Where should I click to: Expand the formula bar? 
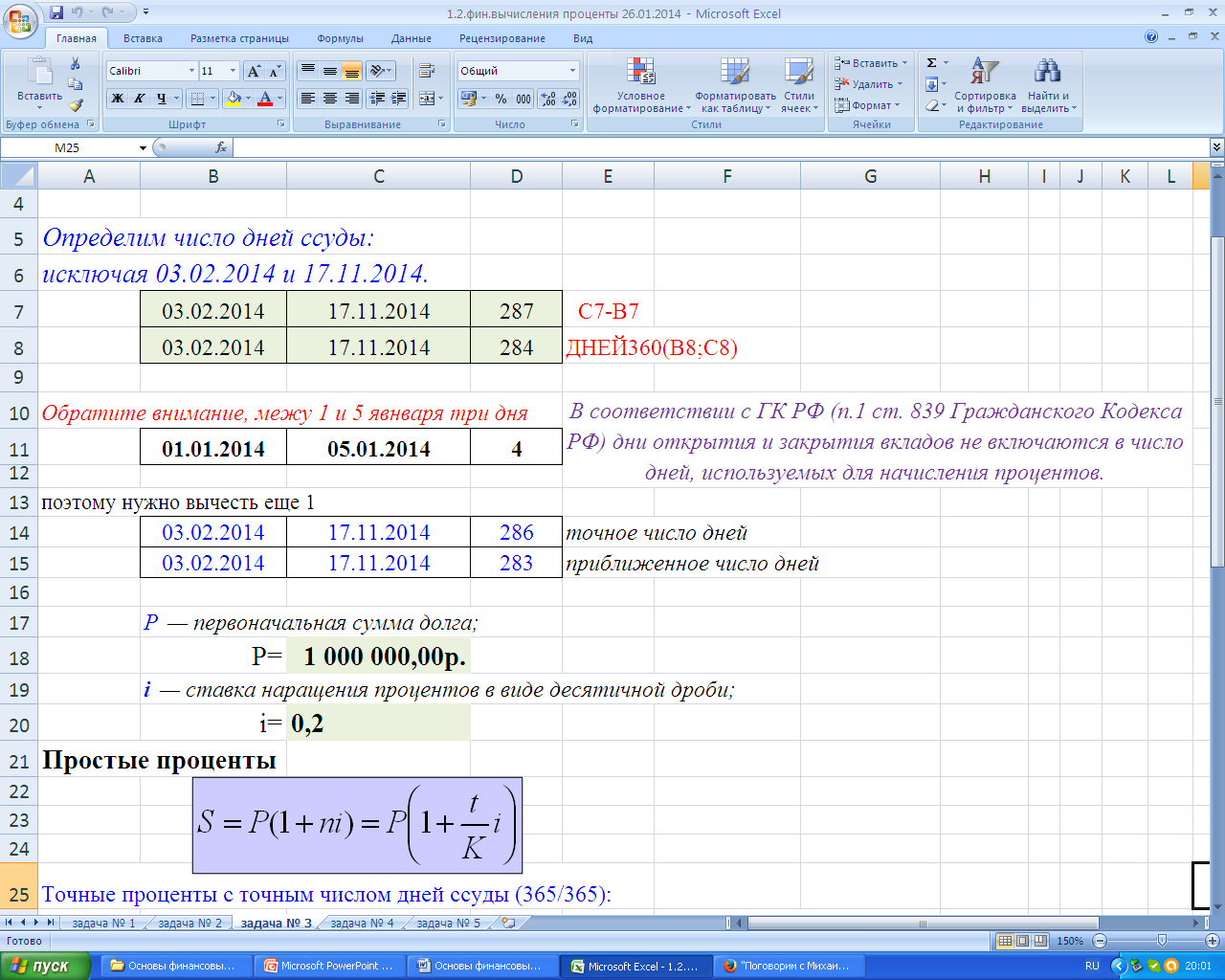click(1216, 147)
